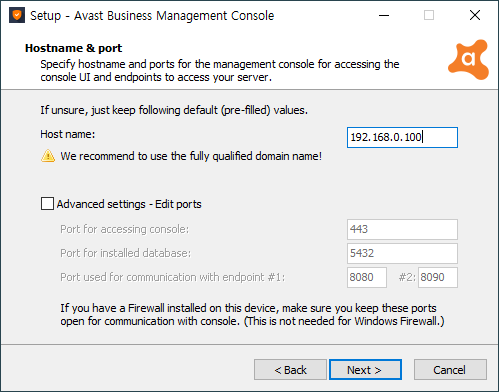499x392 pixels.
Task: Click the Avast shield icon in title bar
Action: click(17, 15)
